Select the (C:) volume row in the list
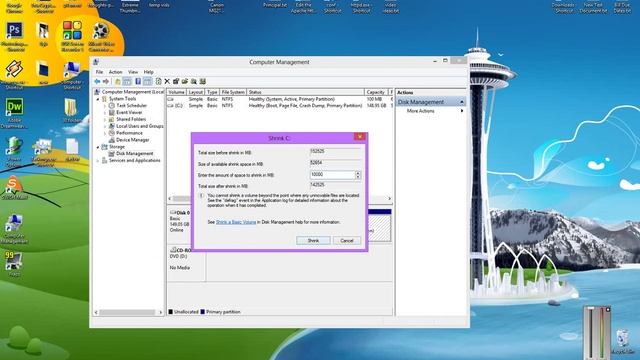 pos(280,106)
